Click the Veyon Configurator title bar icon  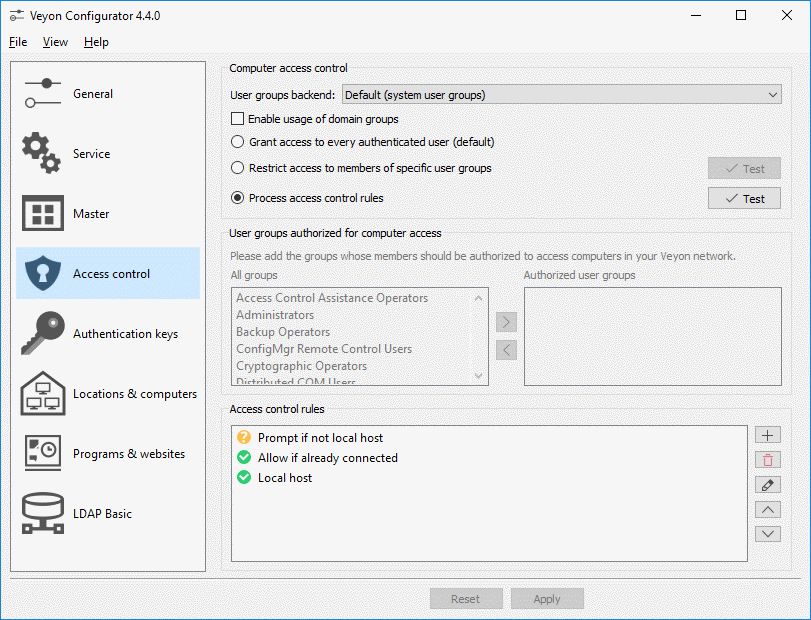point(17,16)
